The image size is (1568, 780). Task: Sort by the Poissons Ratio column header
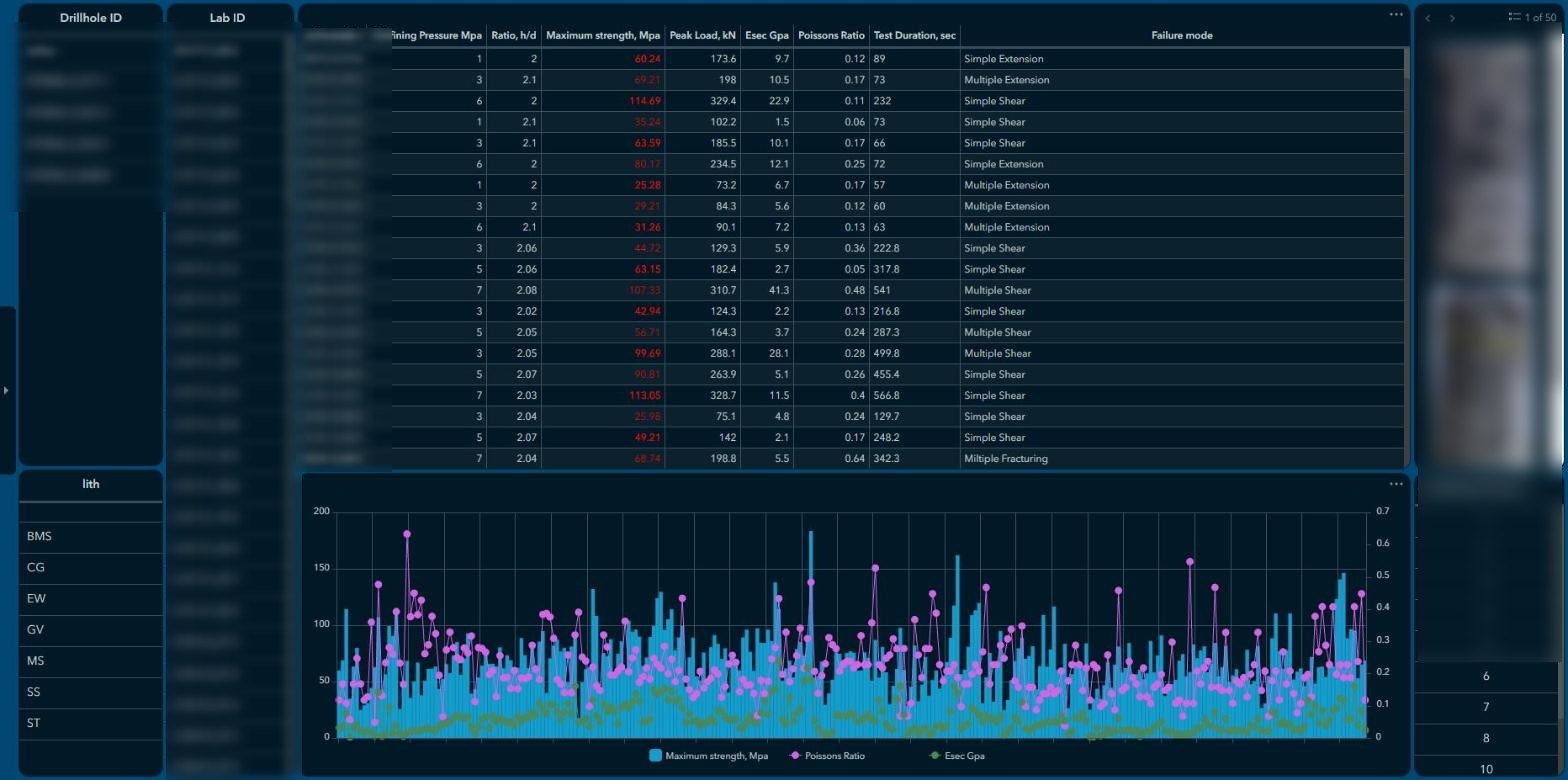click(831, 35)
